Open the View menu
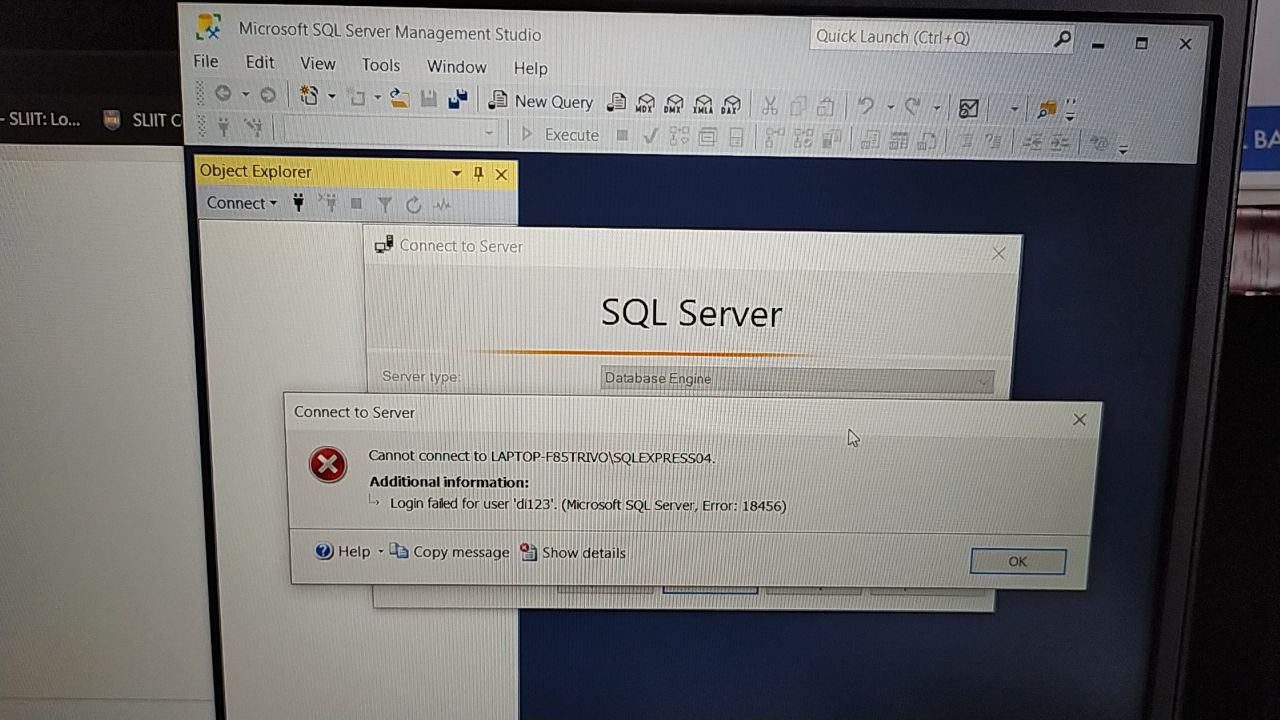Screen dimensions: 1280x720 click(x=318, y=63)
